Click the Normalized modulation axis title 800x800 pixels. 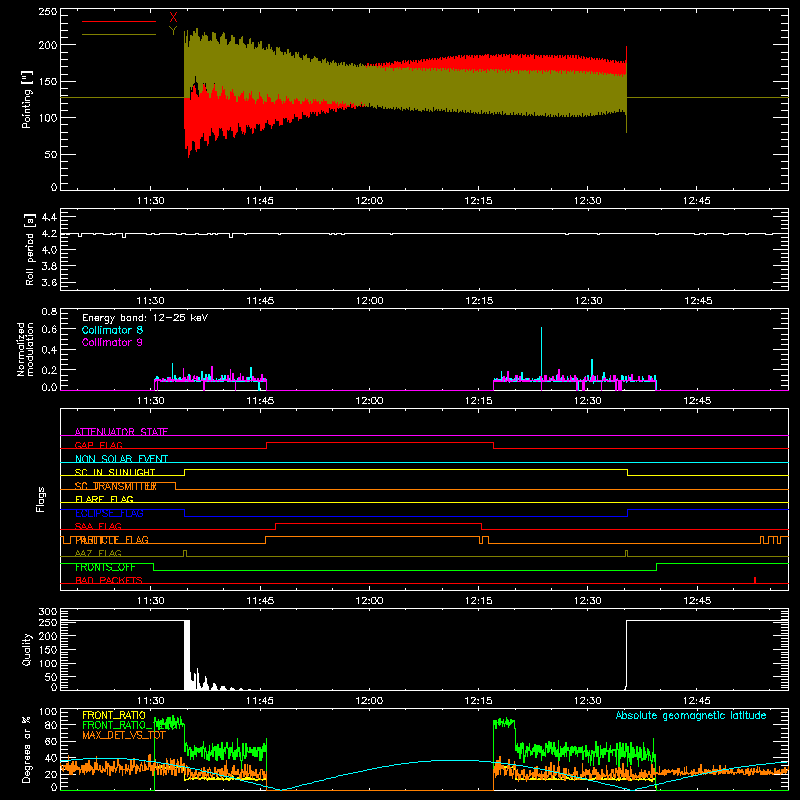click(x=26, y=349)
